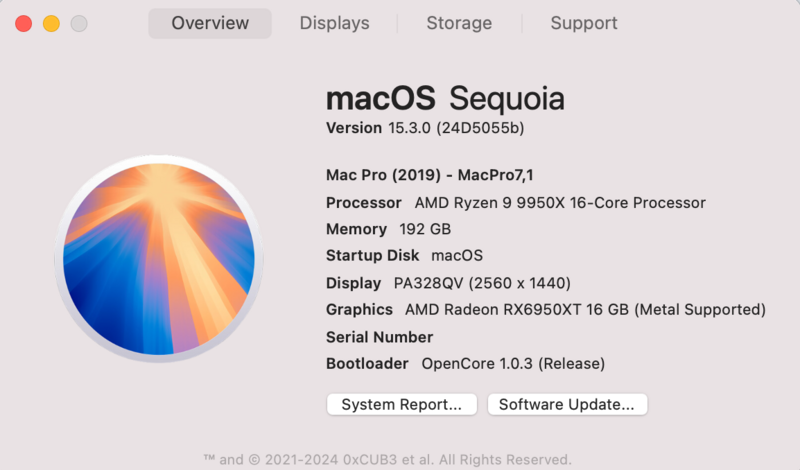Open System Report

pyautogui.click(x=401, y=405)
